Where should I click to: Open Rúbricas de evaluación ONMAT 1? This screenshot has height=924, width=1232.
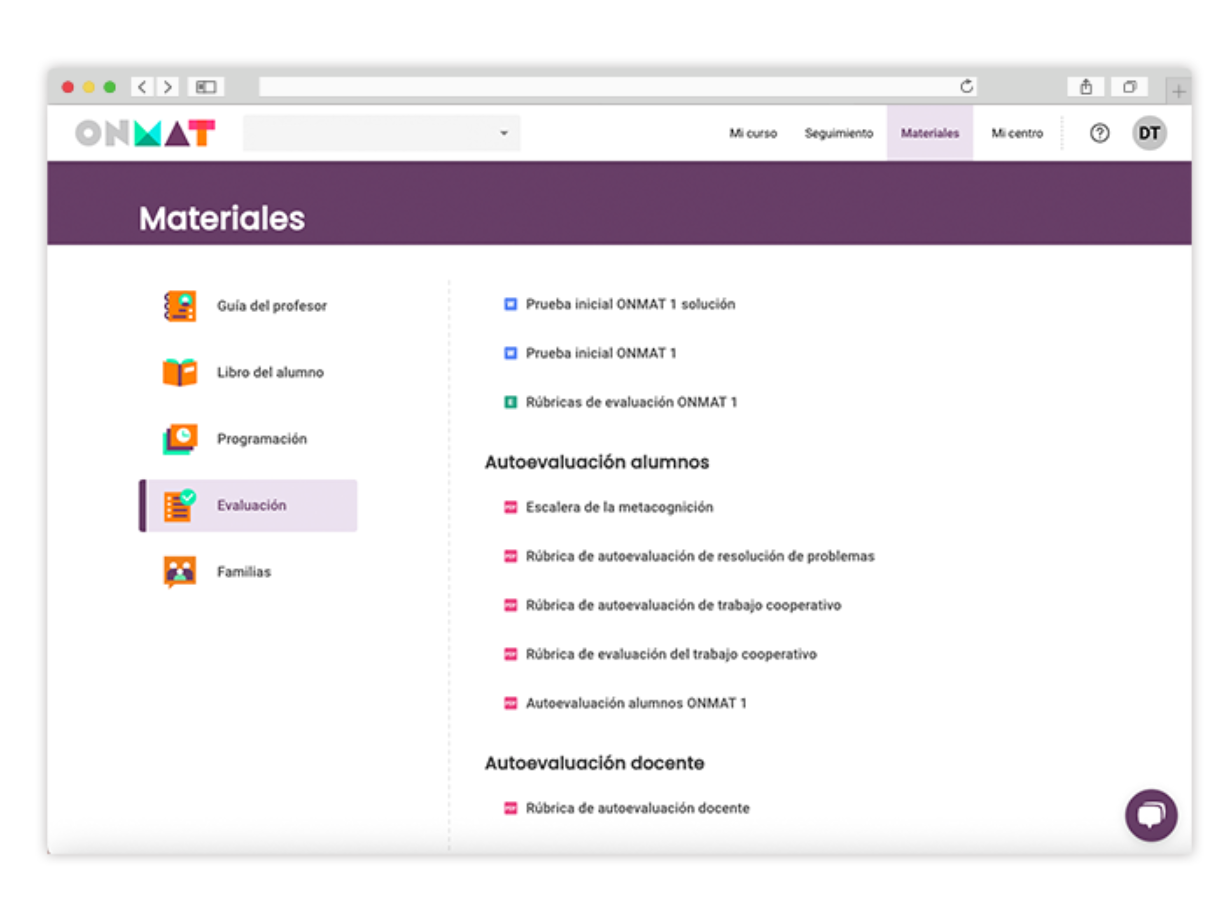coord(631,402)
